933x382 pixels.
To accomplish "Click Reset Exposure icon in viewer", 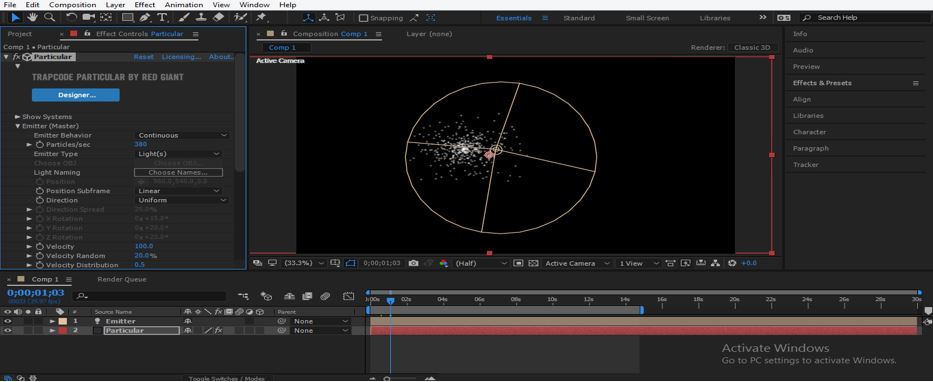I will coord(732,263).
